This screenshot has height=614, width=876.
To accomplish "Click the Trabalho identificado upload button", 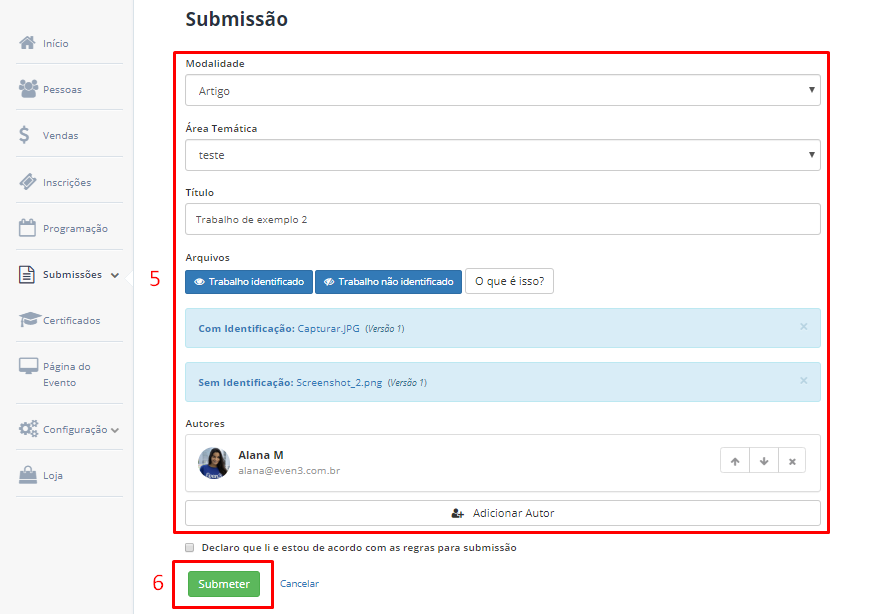I will coord(249,282).
